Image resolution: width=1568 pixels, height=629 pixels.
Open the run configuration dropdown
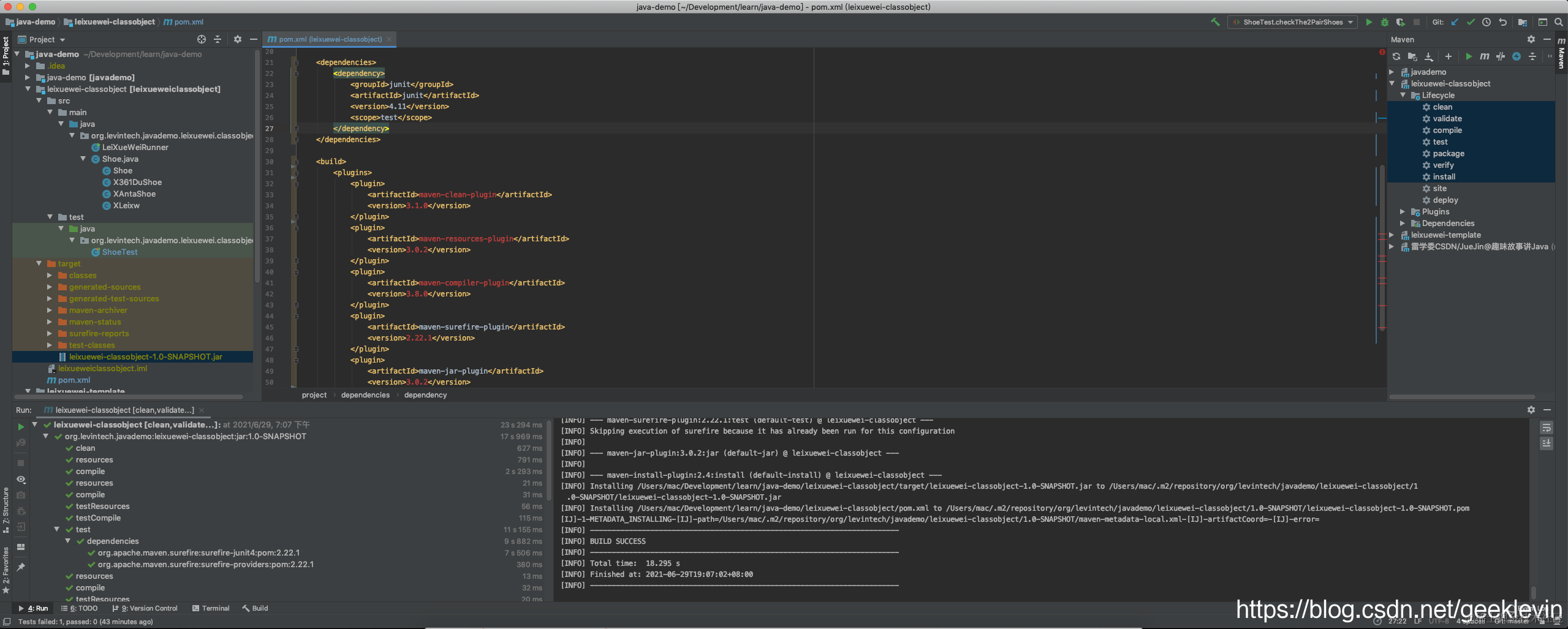(1293, 22)
